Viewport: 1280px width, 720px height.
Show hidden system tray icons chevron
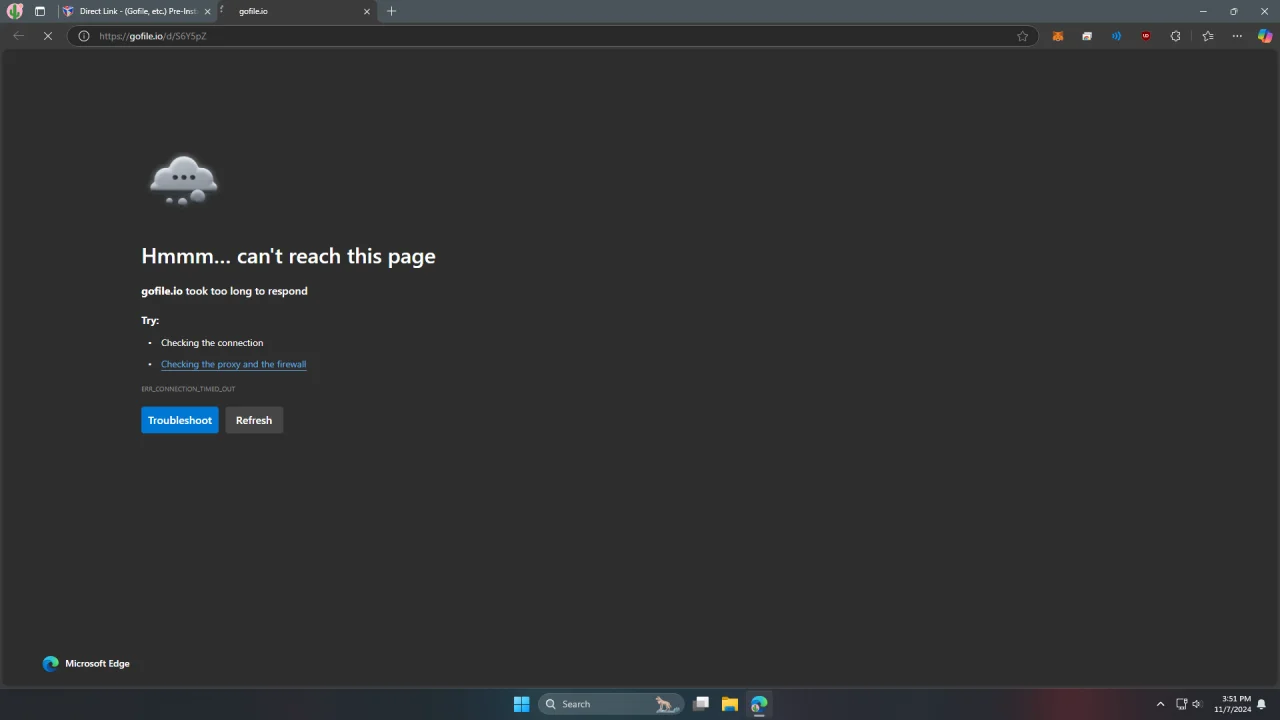coord(1160,704)
